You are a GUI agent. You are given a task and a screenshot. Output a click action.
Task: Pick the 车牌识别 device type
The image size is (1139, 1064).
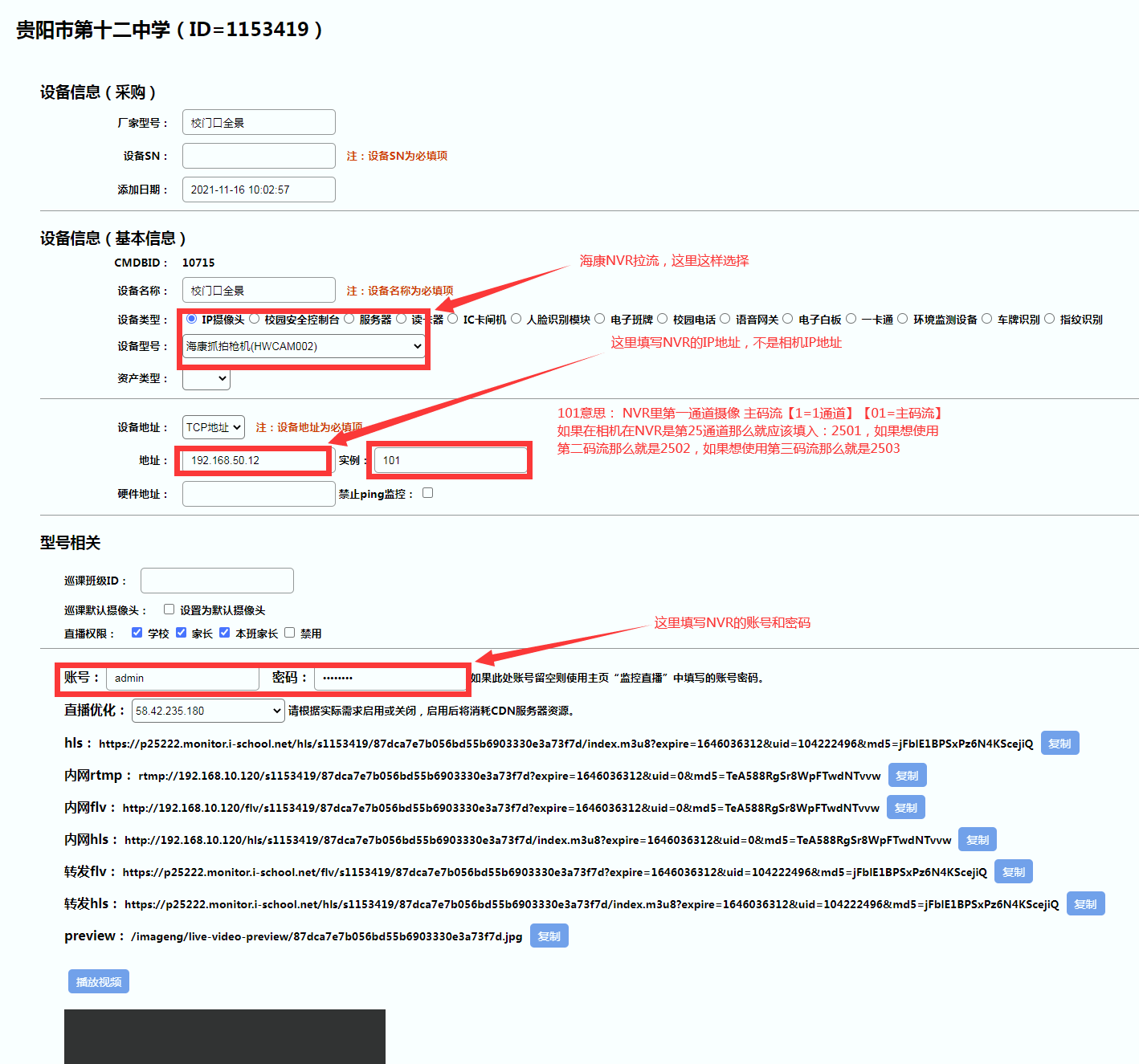[987, 319]
